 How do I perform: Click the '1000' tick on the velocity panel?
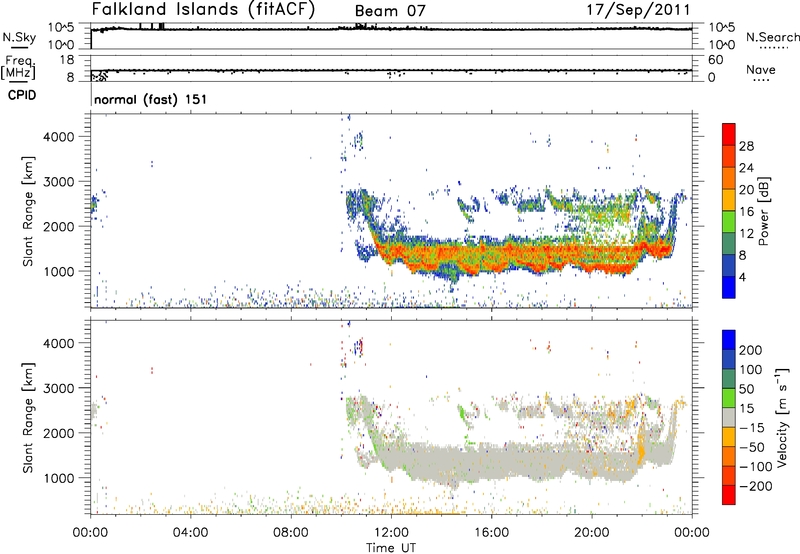(x=58, y=478)
